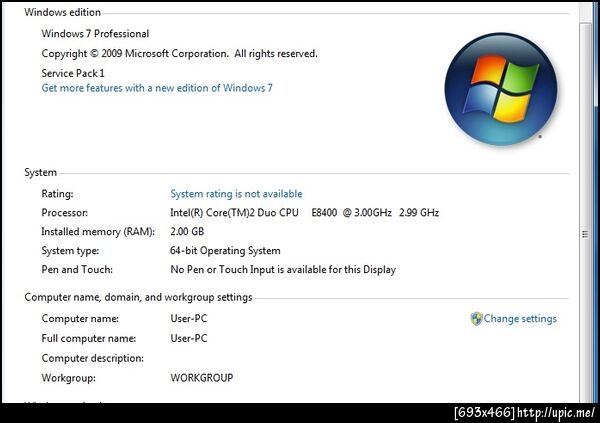Click the 'Service Pack 1' text
The image size is (600, 423).
(73, 73)
